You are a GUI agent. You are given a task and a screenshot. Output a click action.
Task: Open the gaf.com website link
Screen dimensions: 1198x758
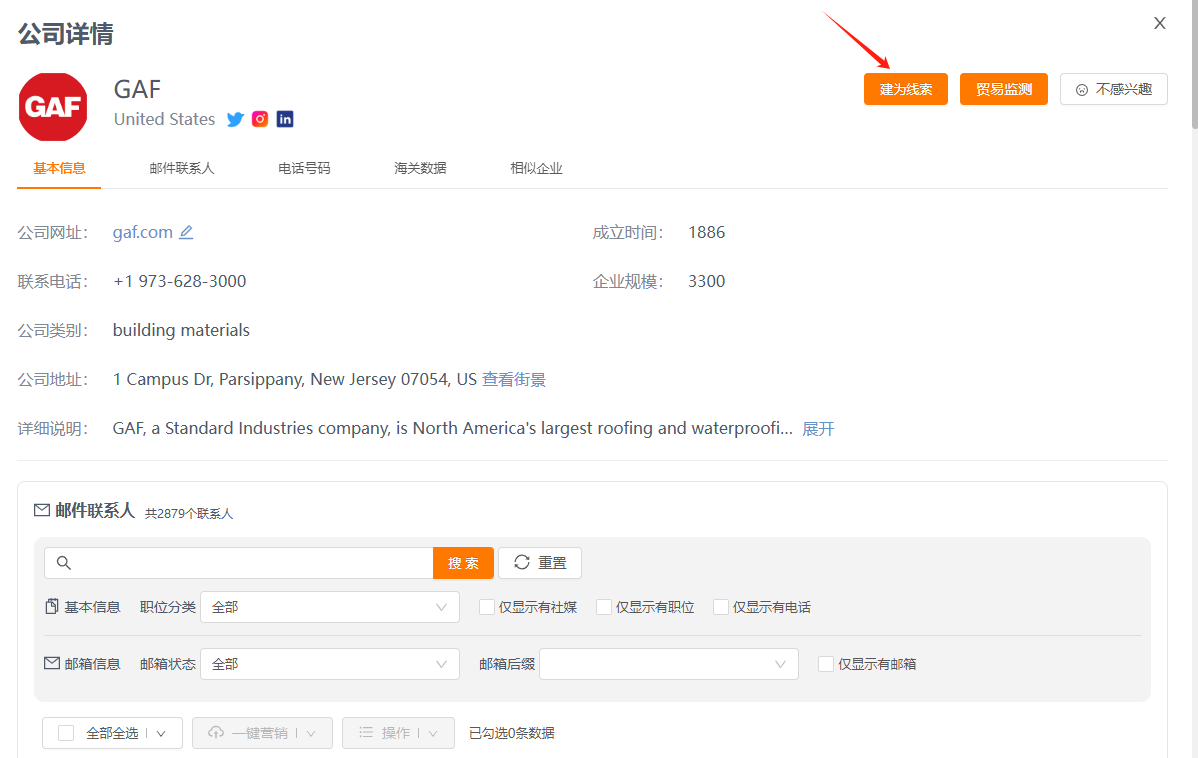click(x=143, y=232)
